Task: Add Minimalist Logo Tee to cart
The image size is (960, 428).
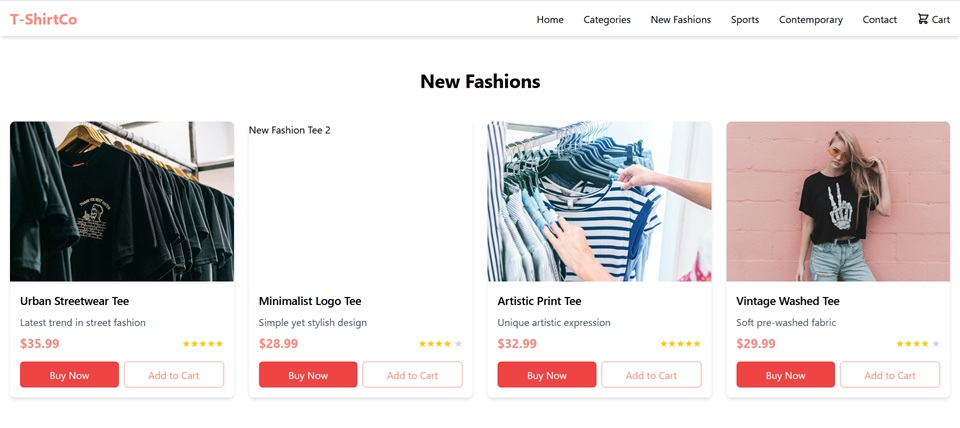Action: [x=413, y=375]
